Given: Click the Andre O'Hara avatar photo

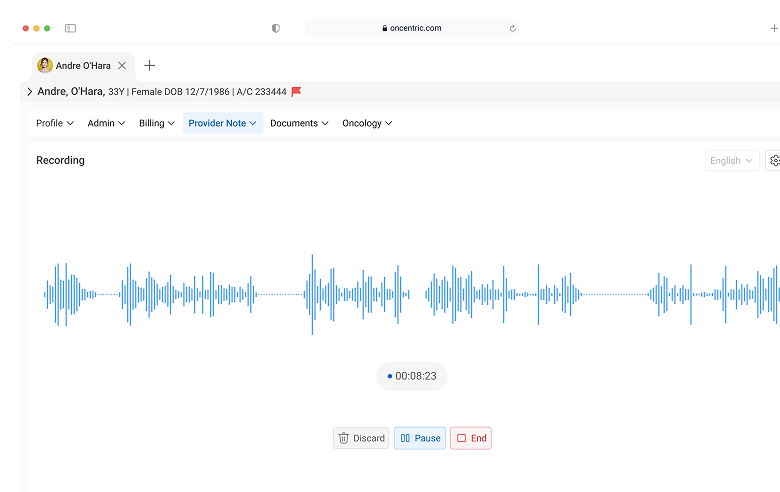Looking at the screenshot, I should coord(45,66).
